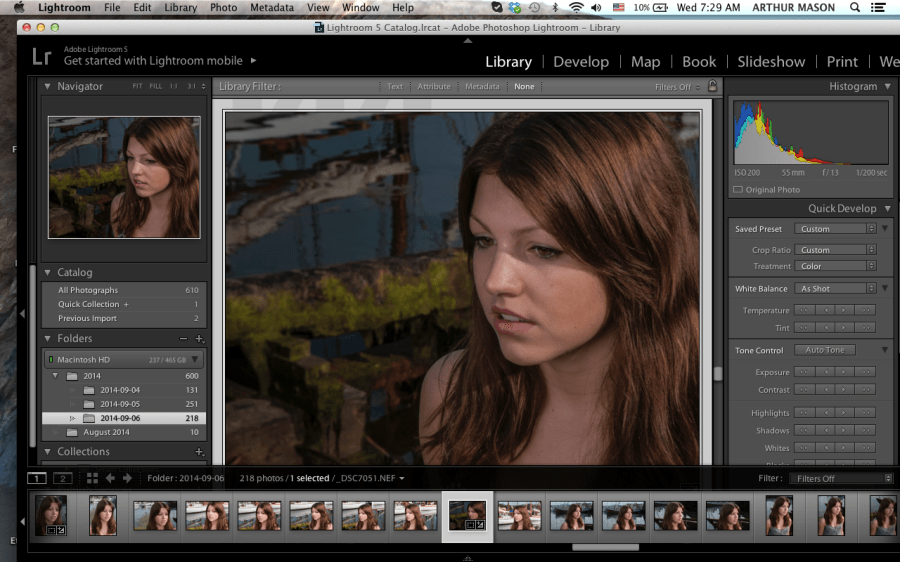This screenshot has width=900, height=562.
Task: Click the filmstrip horizontal scrollbar
Action: point(605,547)
